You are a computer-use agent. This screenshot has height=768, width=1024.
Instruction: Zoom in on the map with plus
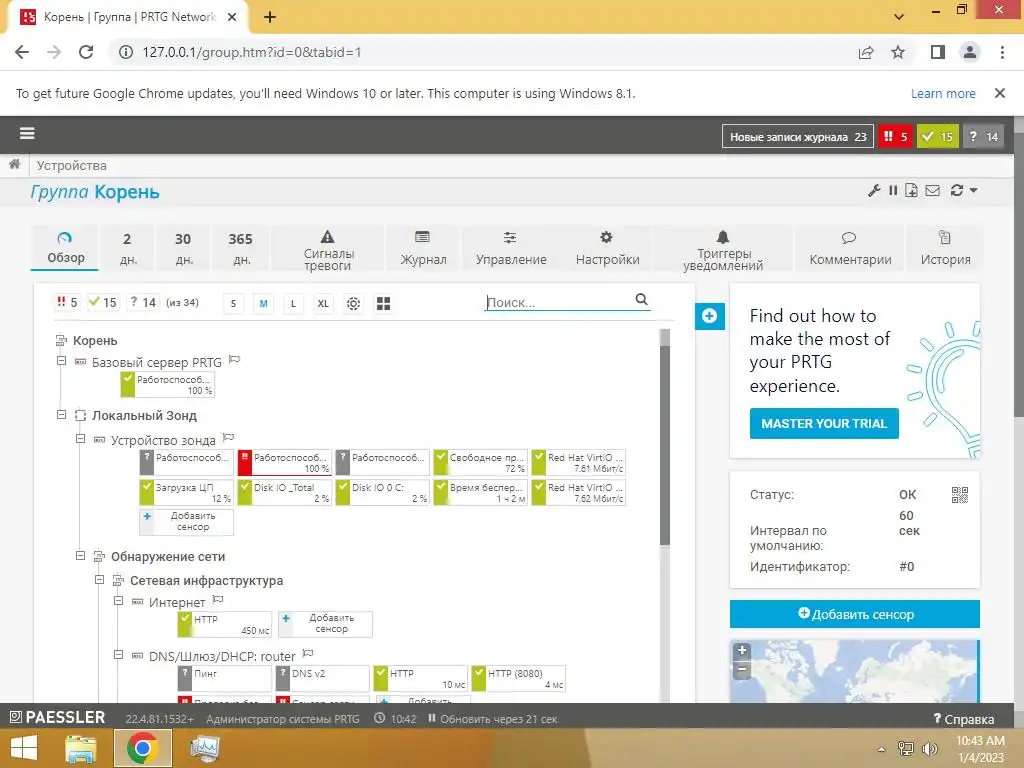742,650
